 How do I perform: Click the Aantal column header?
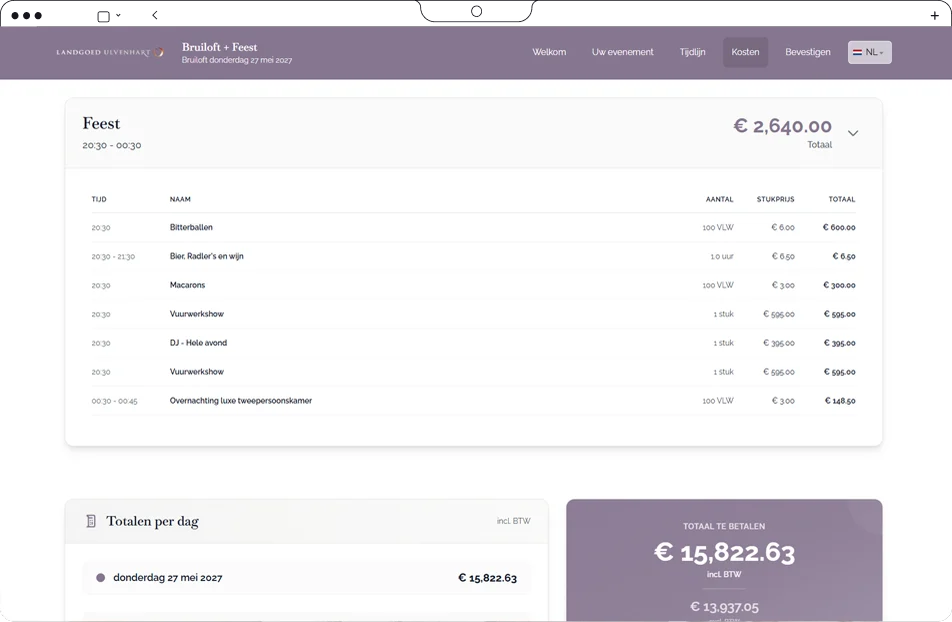pos(719,199)
